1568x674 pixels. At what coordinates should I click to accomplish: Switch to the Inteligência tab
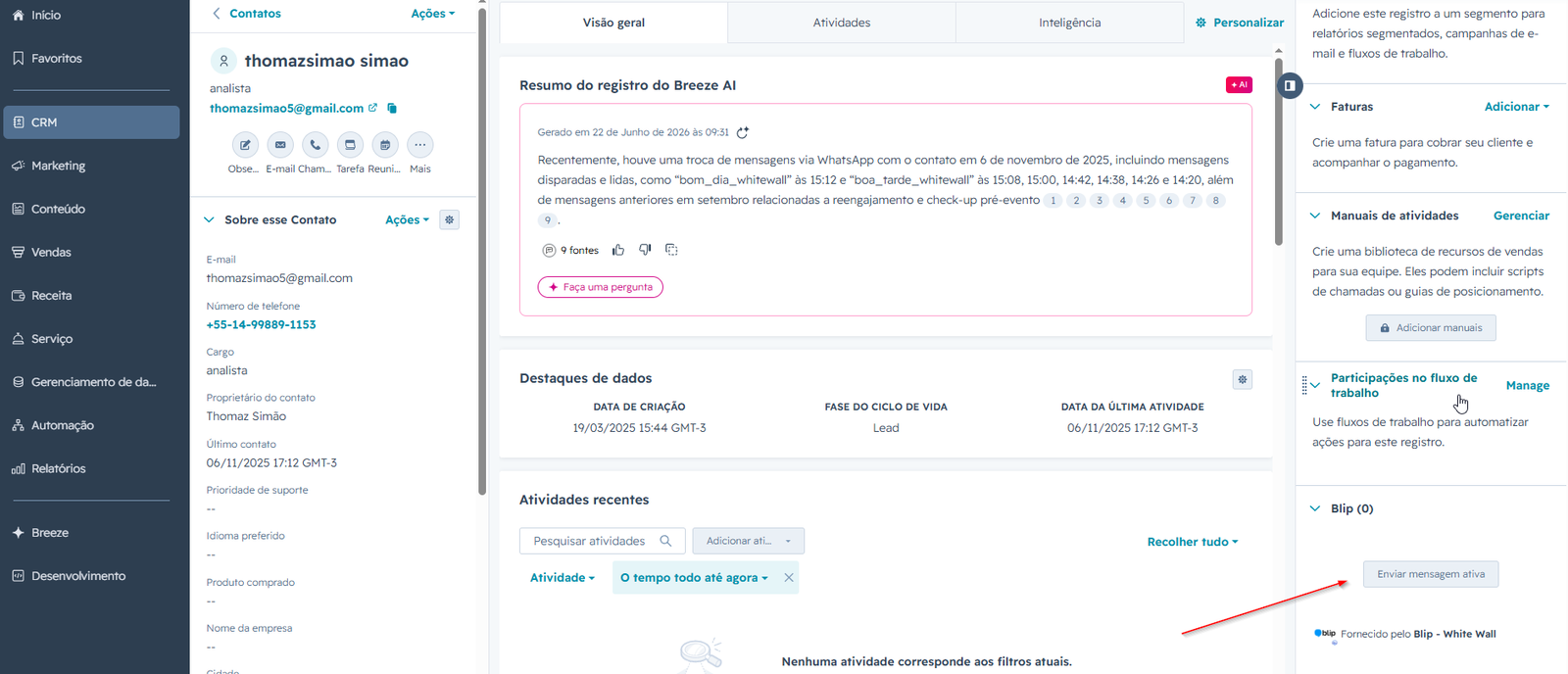point(1070,23)
